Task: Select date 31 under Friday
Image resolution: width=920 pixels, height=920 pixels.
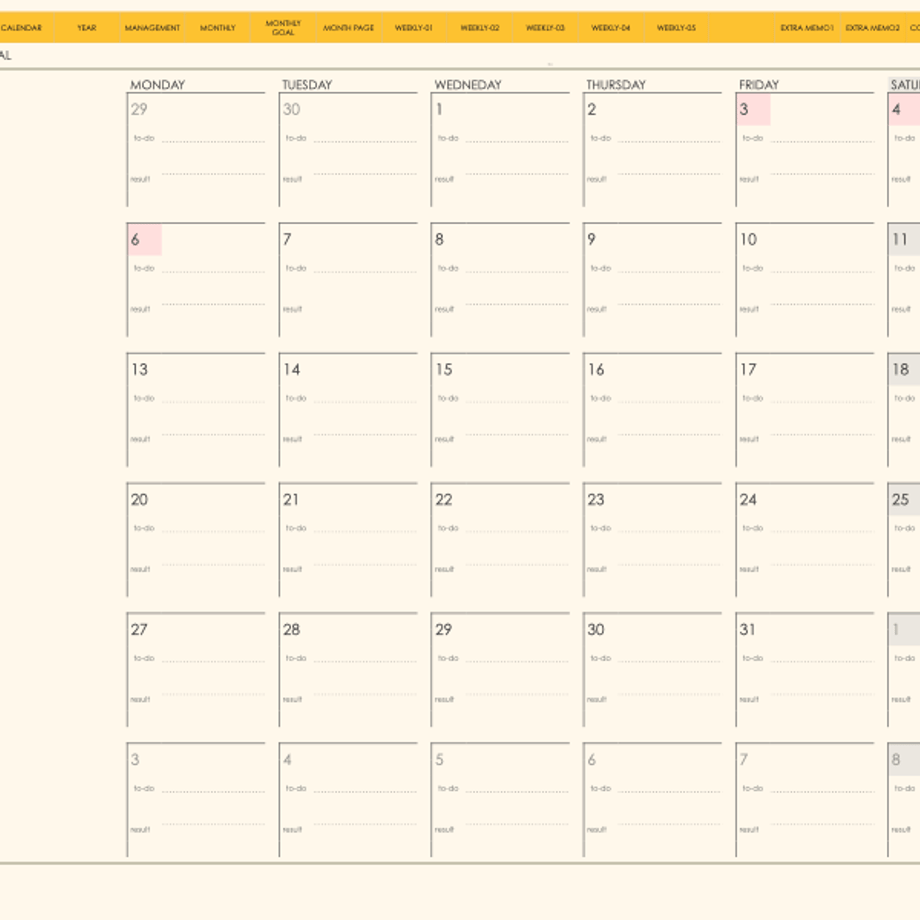Action: (x=748, y=630)
